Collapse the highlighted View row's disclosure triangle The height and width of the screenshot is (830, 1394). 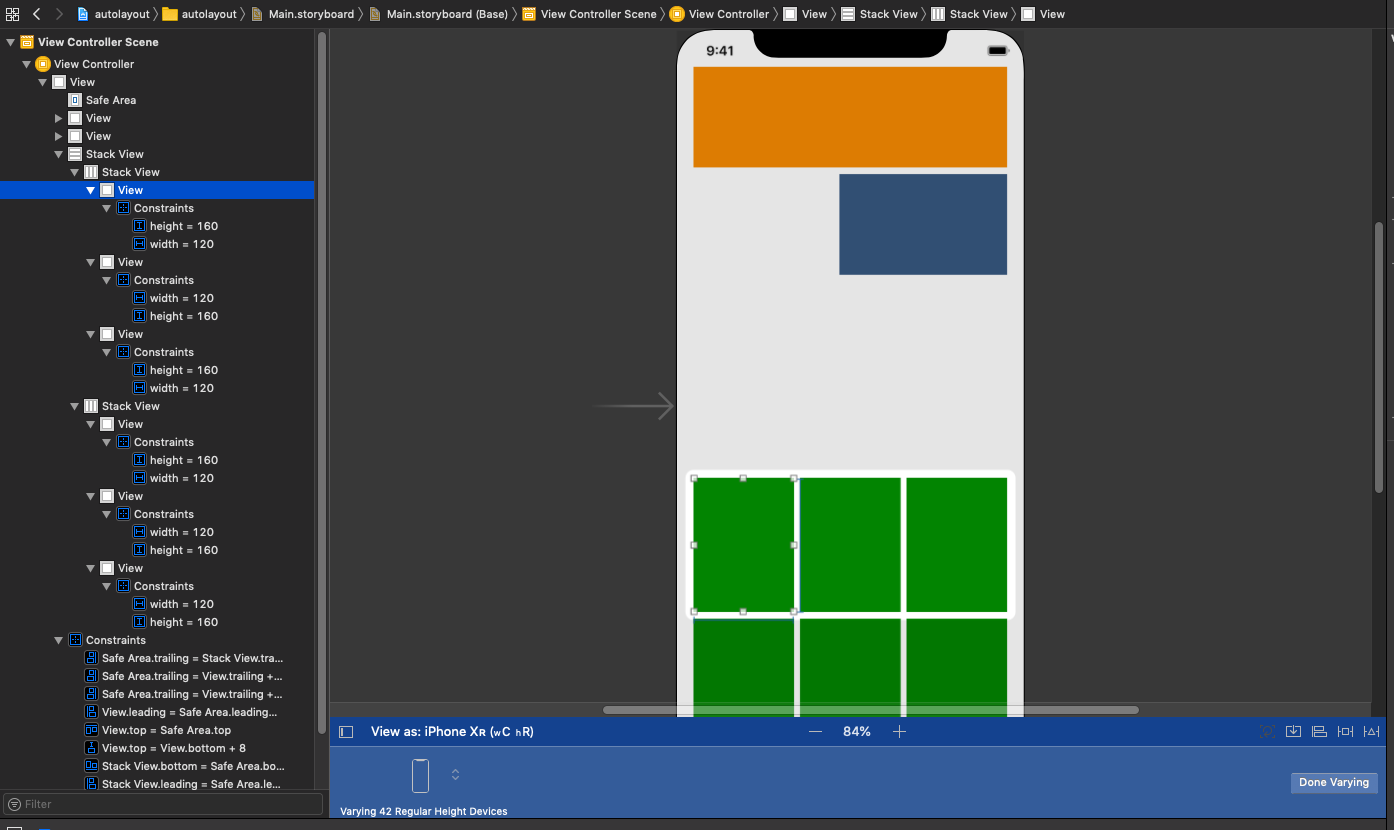(91, 190)
